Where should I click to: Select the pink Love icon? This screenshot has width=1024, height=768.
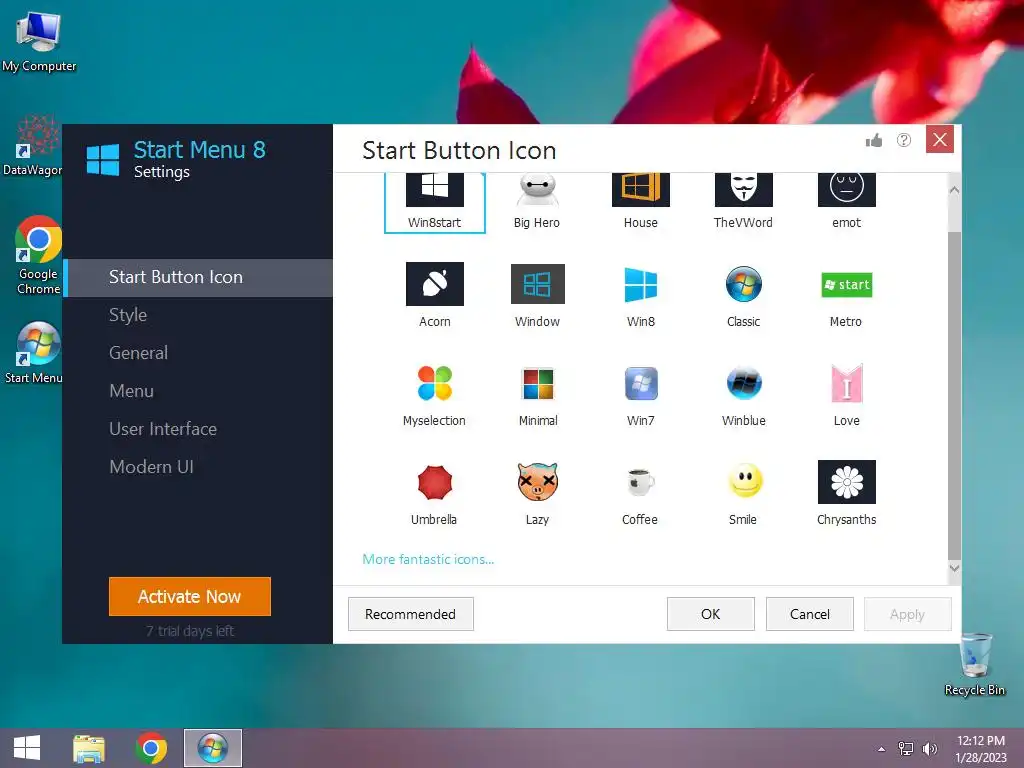tap(846, 394)
